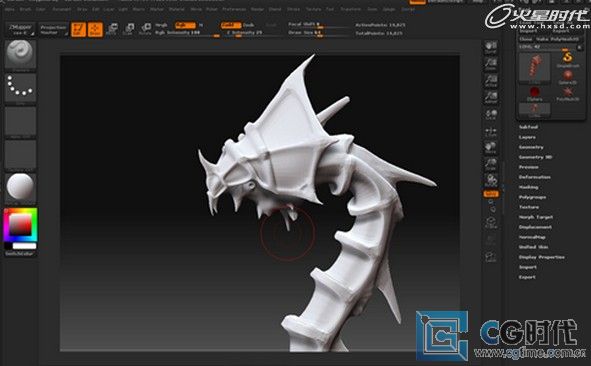Expand the Masking subpalette
591x366 pixels.
tap(528, 187)
